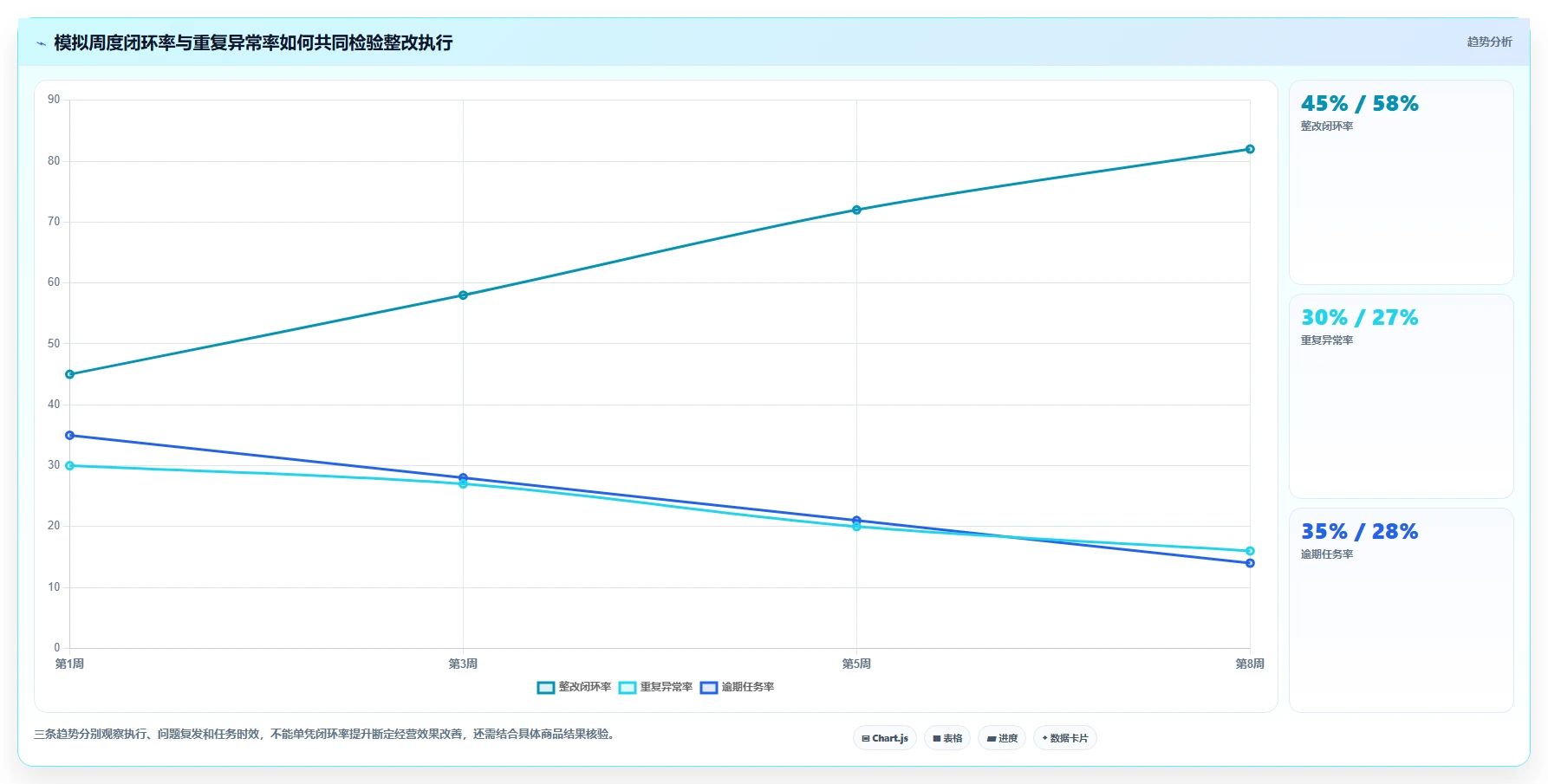This screenshot has height=784, width=1548.
Task: Select the 进度 tag
Action: tap(1002, 738)
